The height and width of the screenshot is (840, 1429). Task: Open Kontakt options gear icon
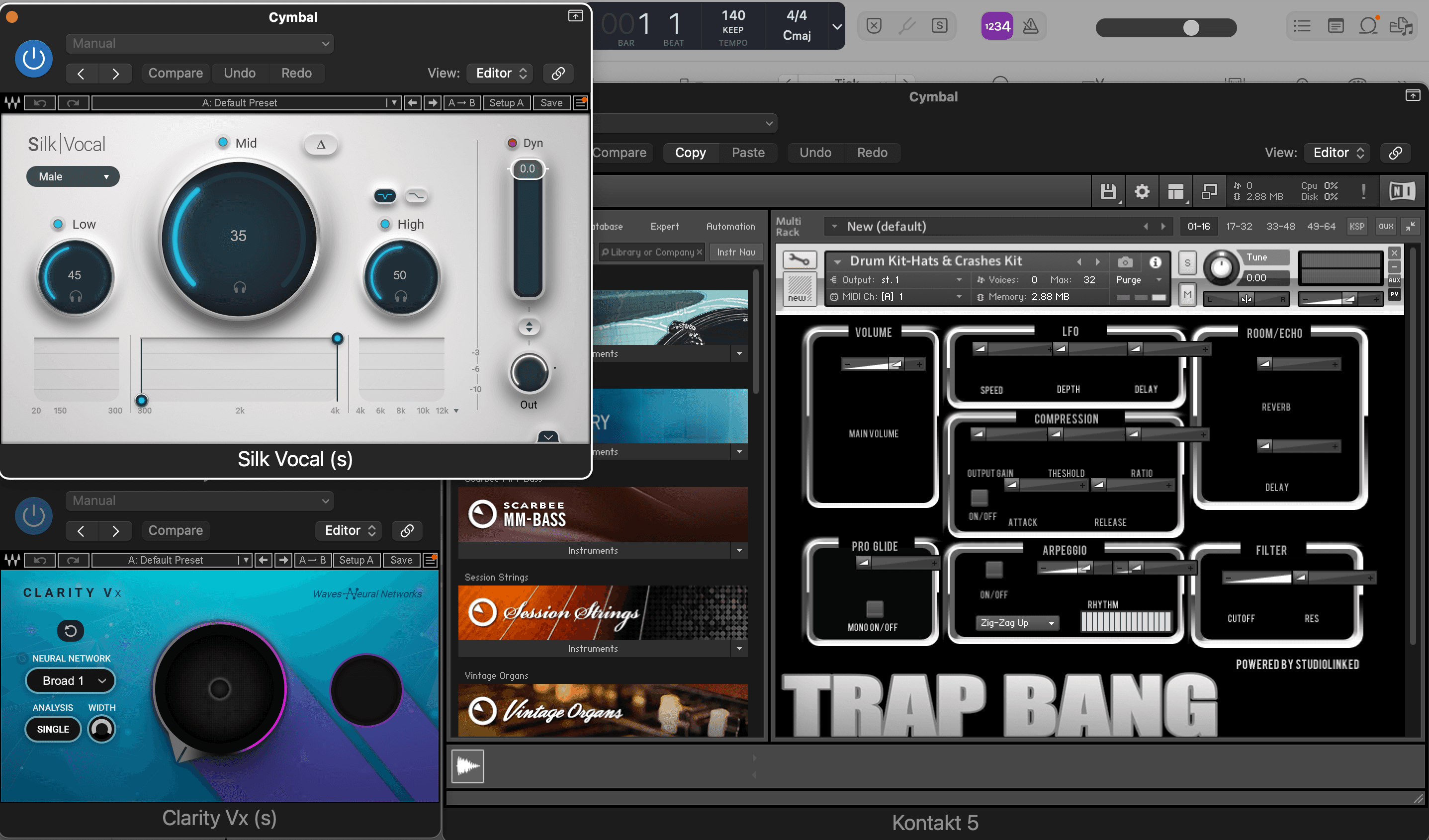click(1142, 191)
